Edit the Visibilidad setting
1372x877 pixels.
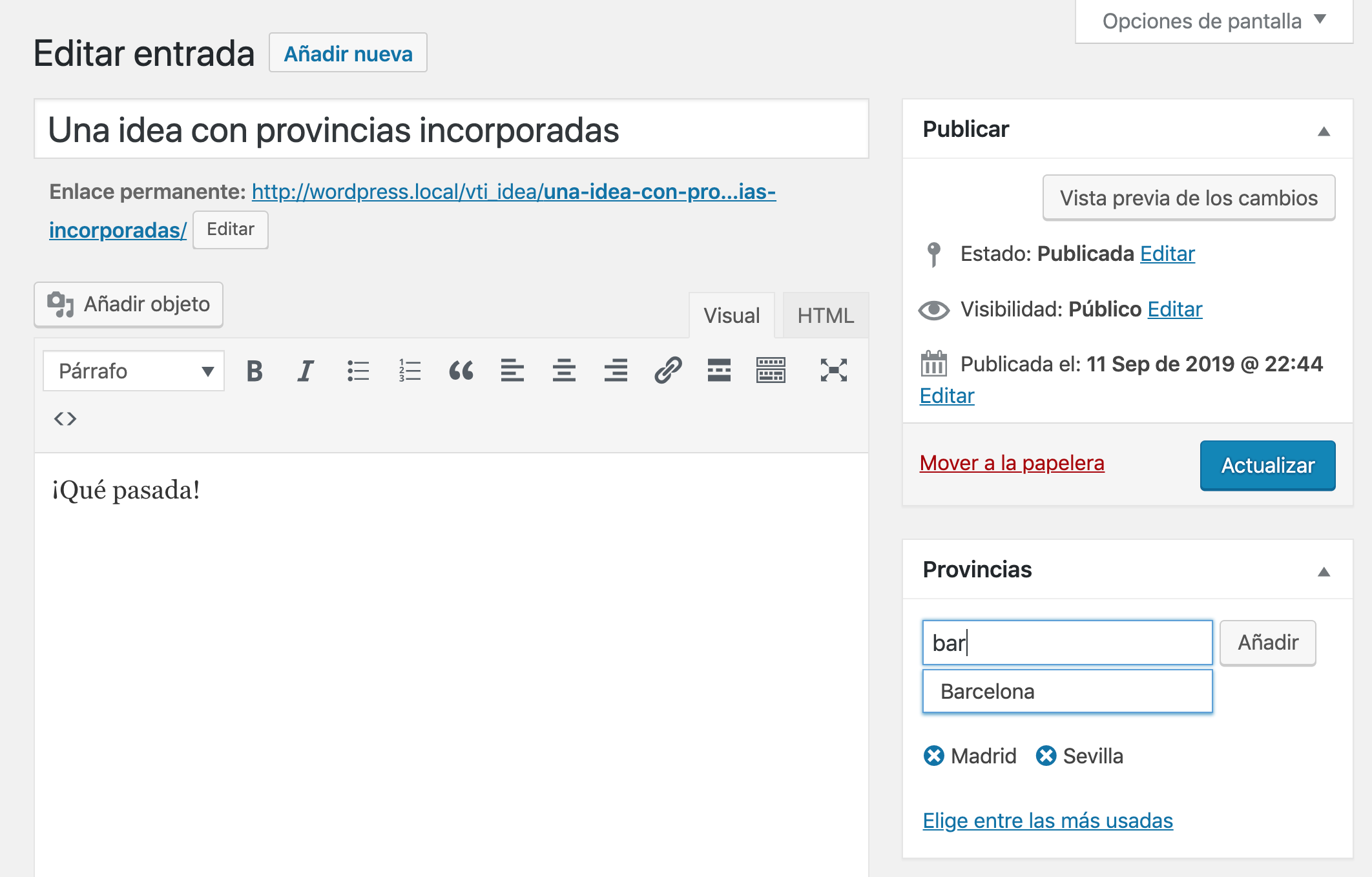point(1175,309)
